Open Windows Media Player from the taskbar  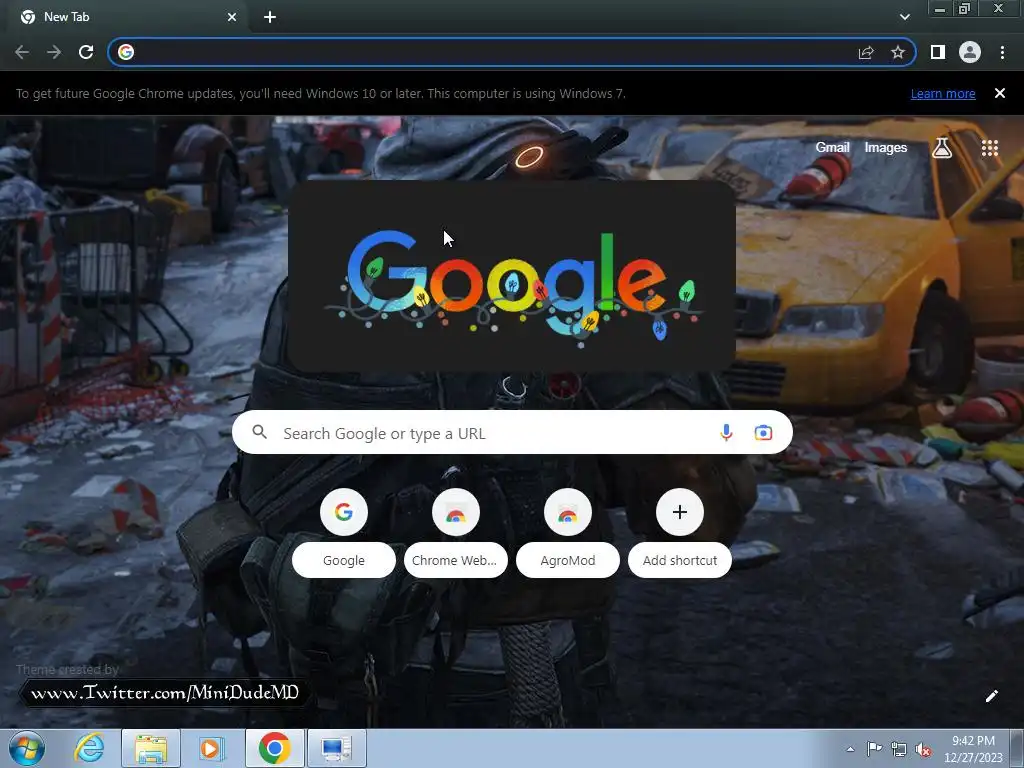point(212,748)
